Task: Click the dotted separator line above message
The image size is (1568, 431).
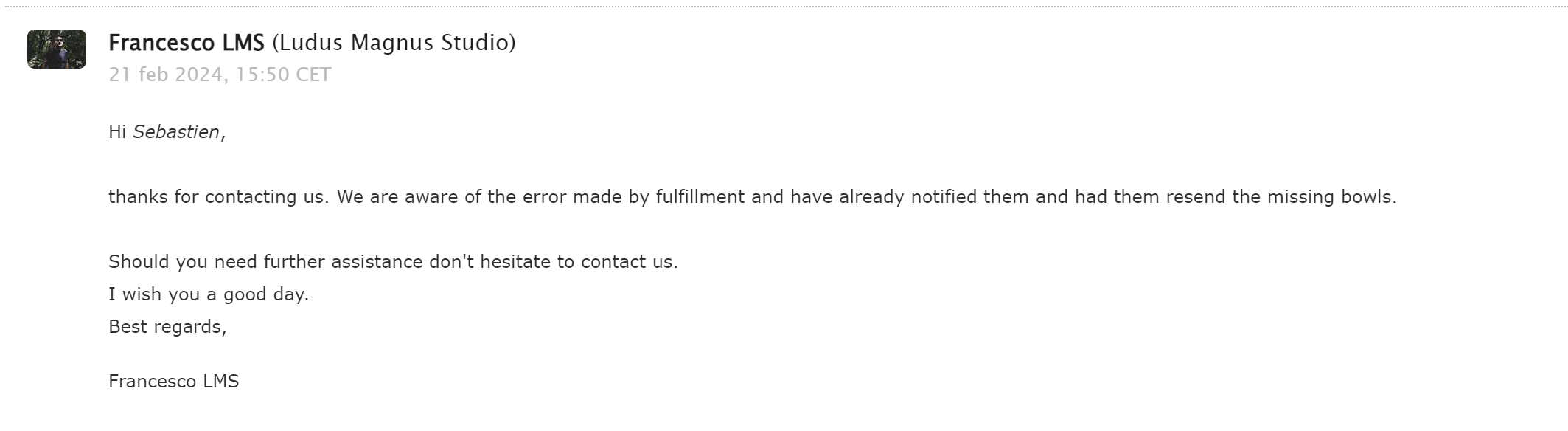Action: point(784,7)
